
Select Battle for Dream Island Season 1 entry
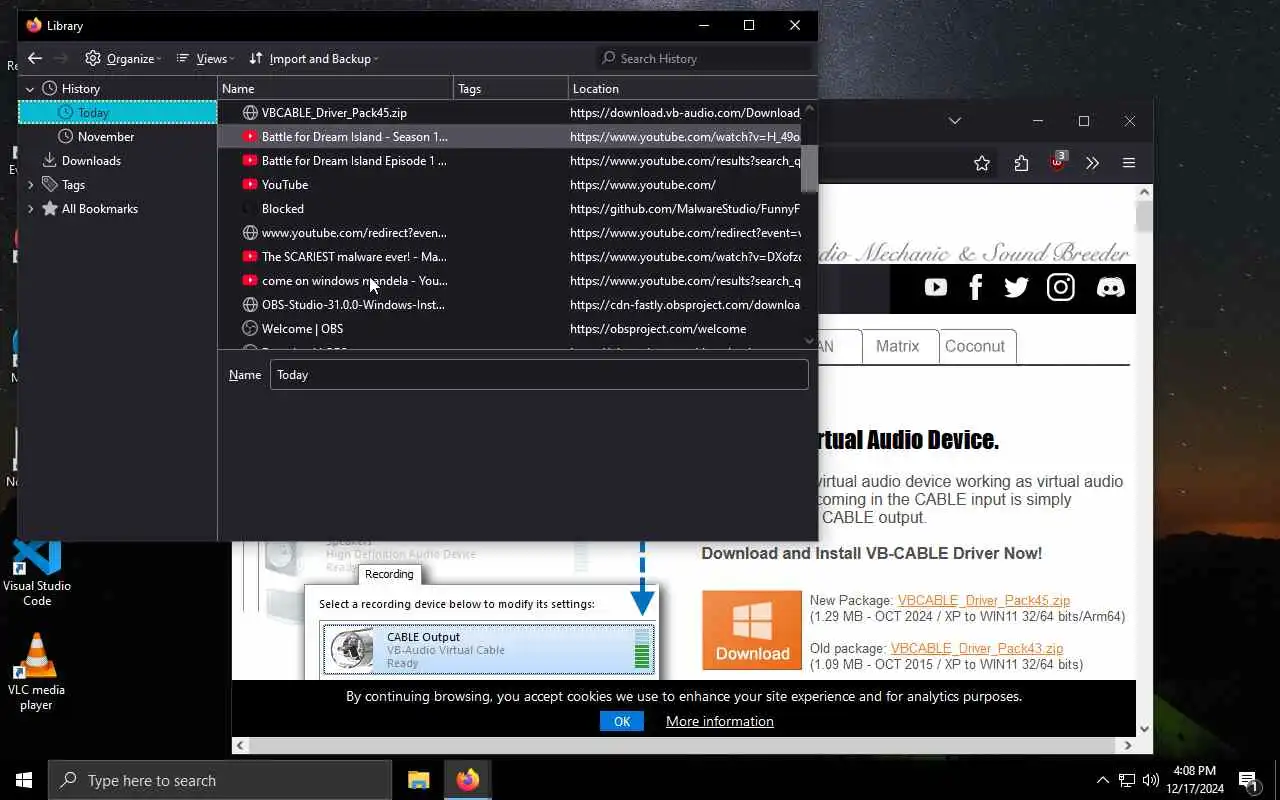point(510,136)
